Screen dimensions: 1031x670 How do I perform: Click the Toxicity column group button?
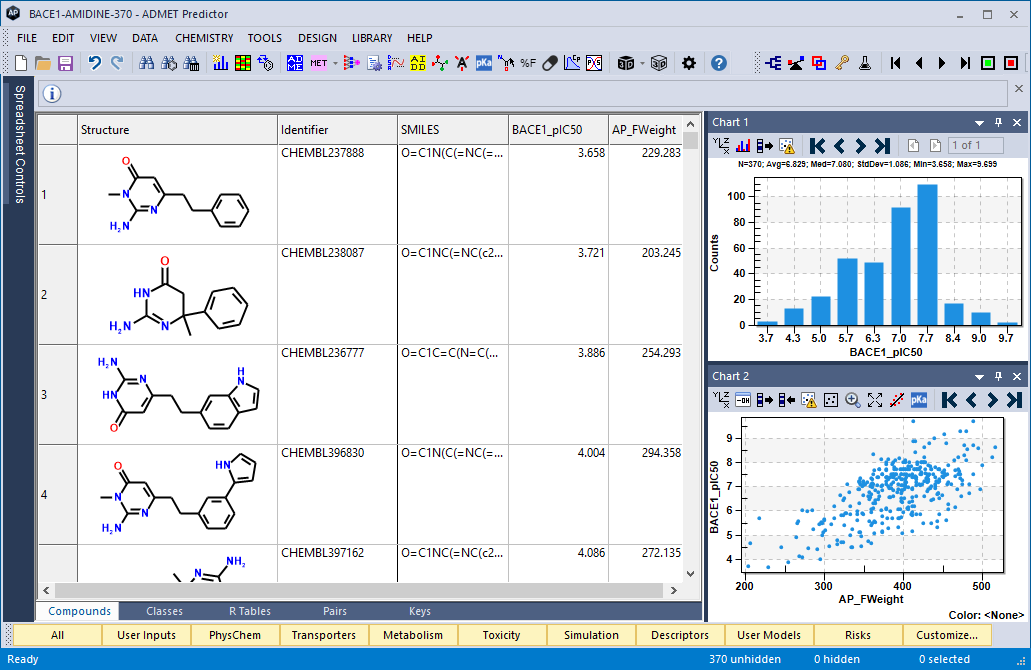[x=501, y=635]
